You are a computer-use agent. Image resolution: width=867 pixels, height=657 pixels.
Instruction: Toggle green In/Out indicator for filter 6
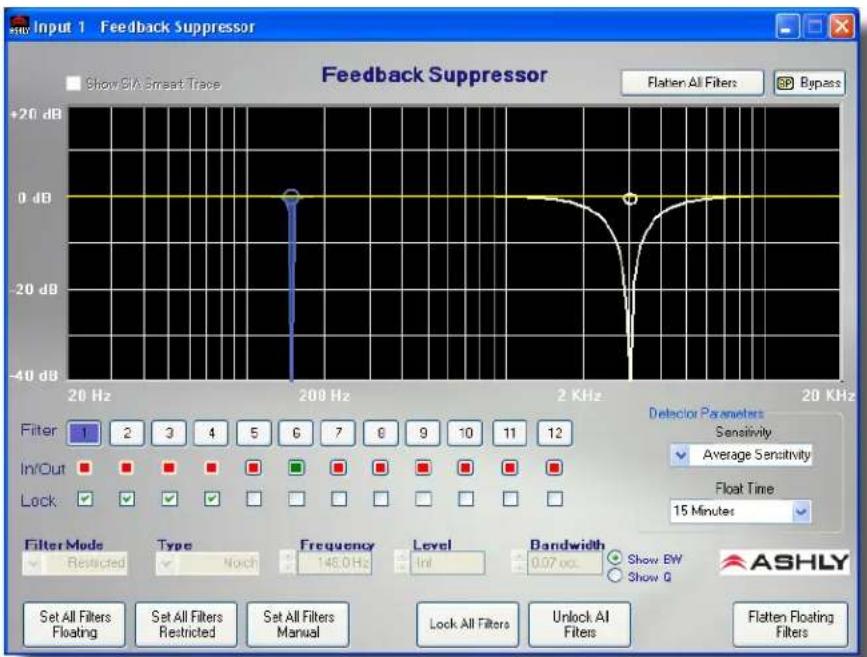[296, 468]
